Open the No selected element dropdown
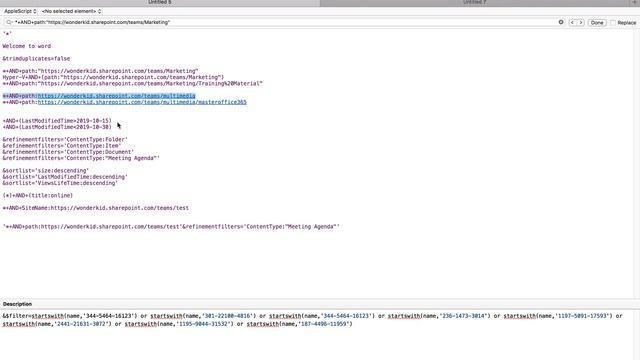This screenshot has height=360, width=640. coord(71,11)
